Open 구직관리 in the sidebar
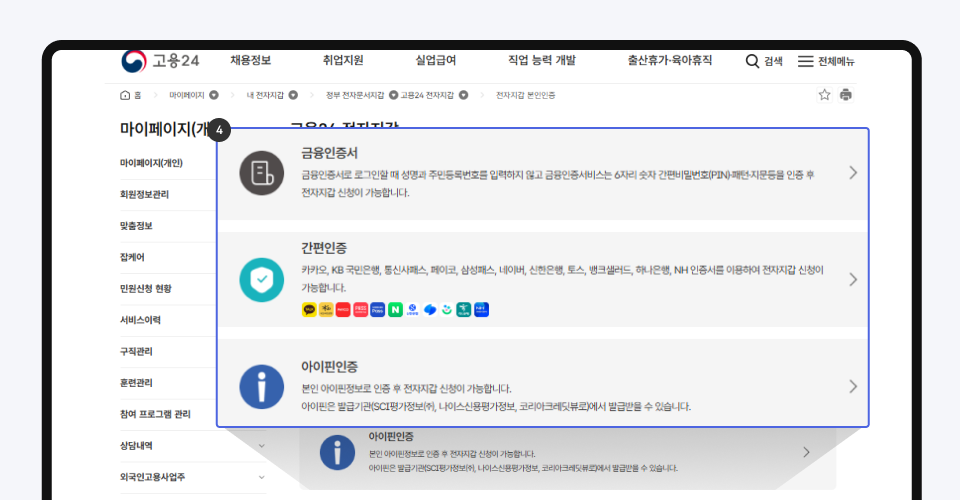 (x=136, y=351)
